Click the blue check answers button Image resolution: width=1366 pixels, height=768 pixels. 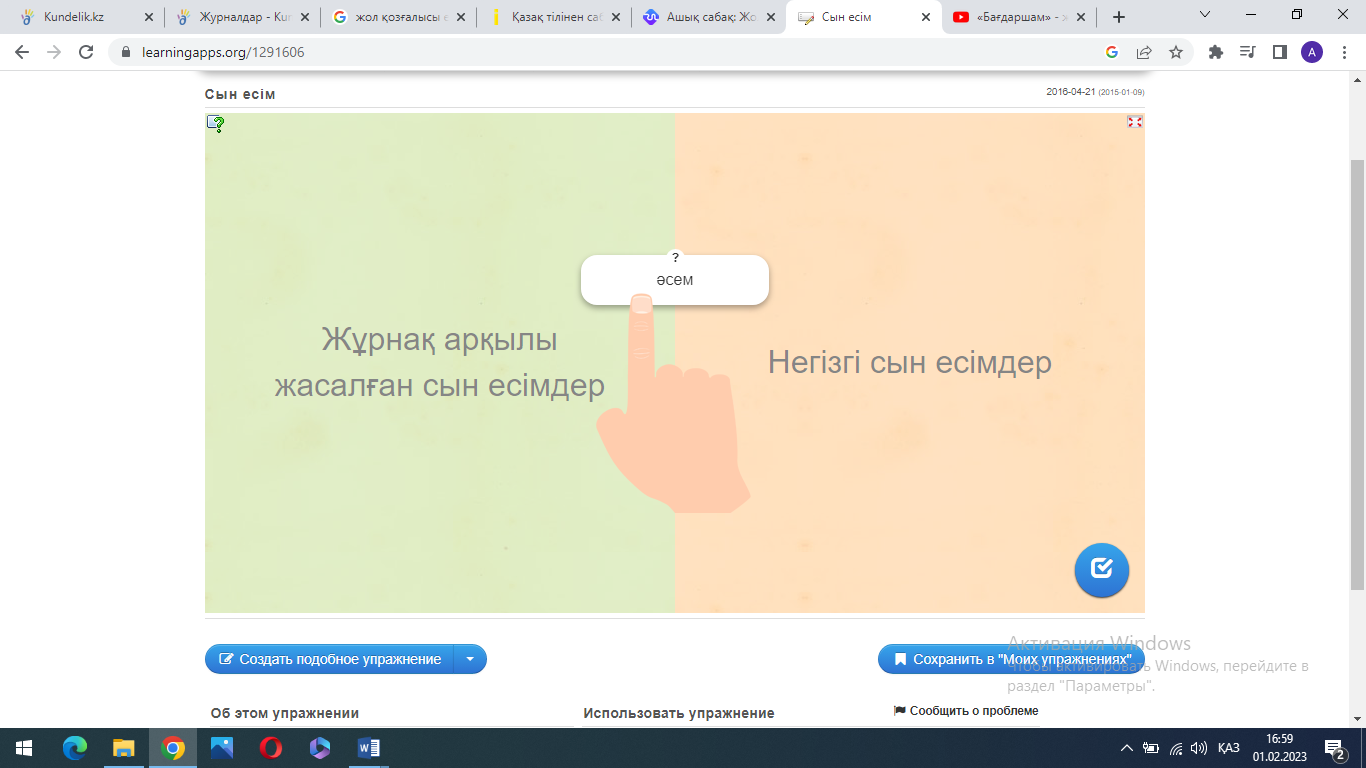[x=1102, y=570]
